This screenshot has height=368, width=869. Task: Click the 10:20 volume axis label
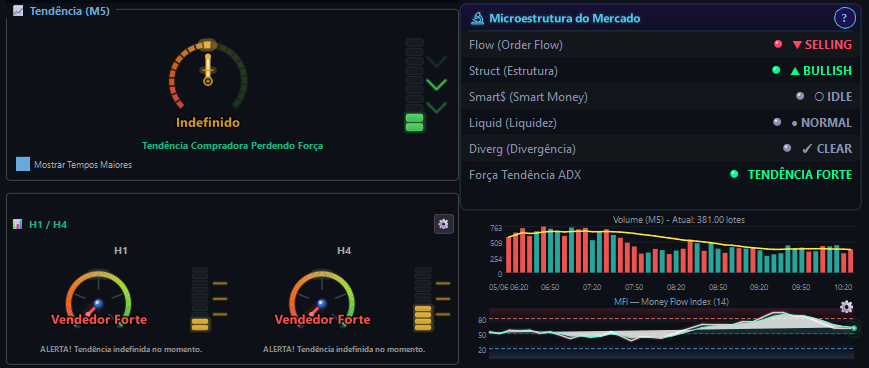[843, 288]
